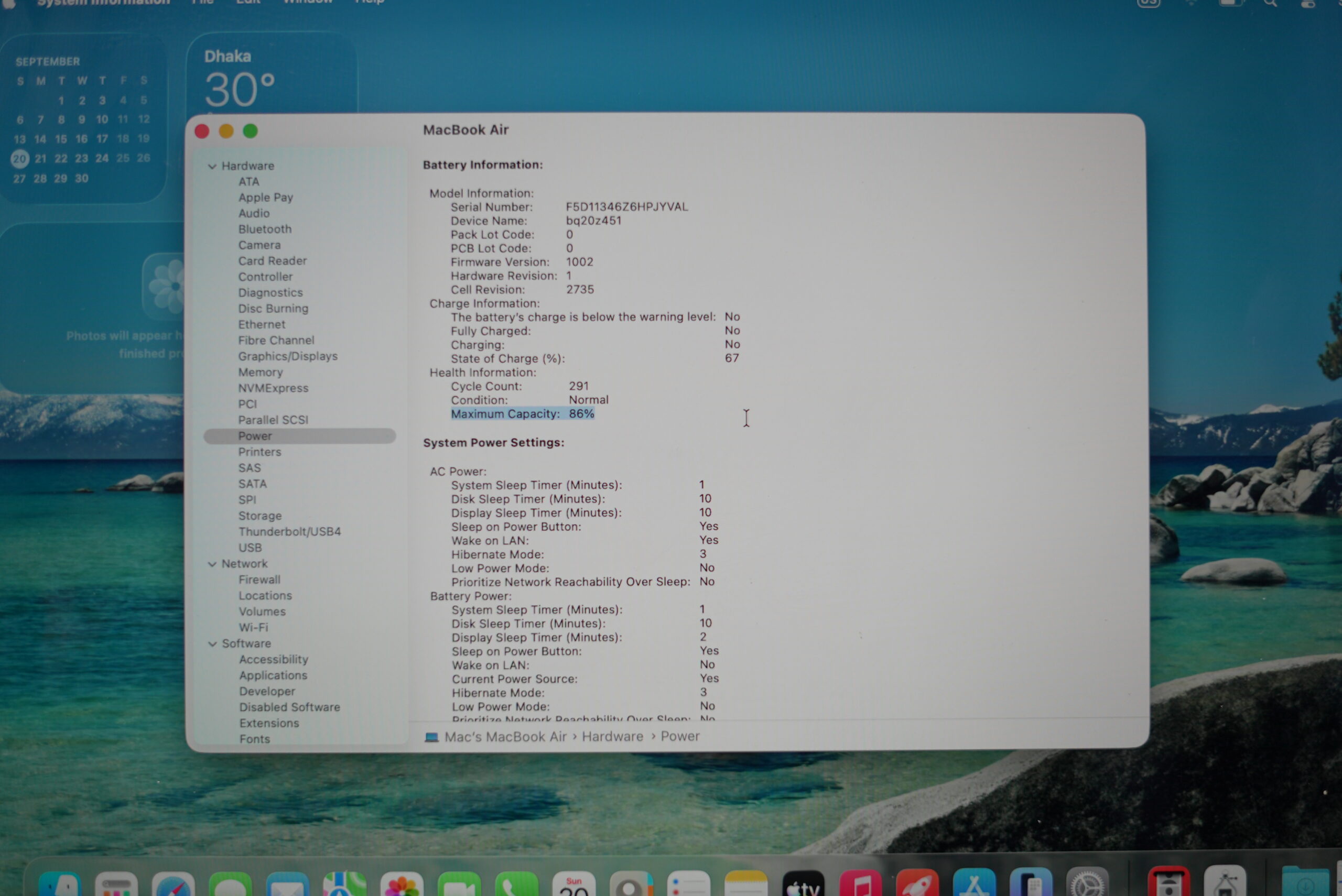This screenshot has height=896, width=1342.
Task: Click Power in the bottom path bar
Action: pyautogui.click(x=680, y=736)
